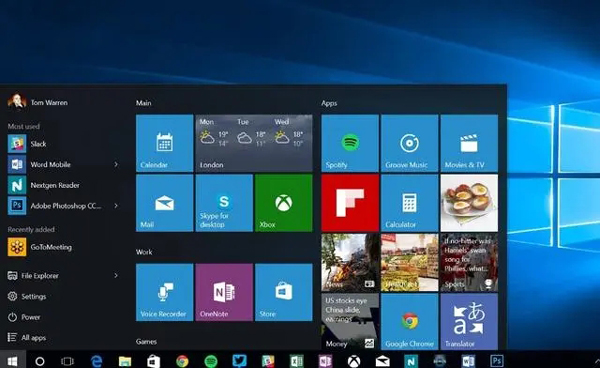
Task: Expand Word Mobile jump list arrow
Action: 116,164
